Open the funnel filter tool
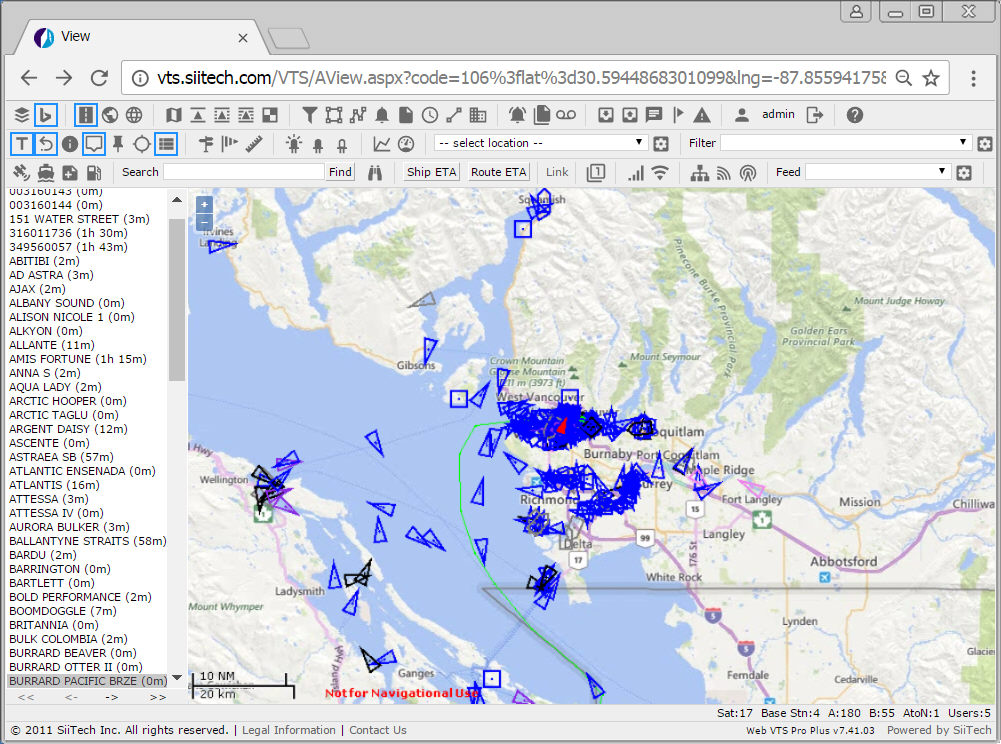The image size is (1001, 744). (x=309, y=115)
